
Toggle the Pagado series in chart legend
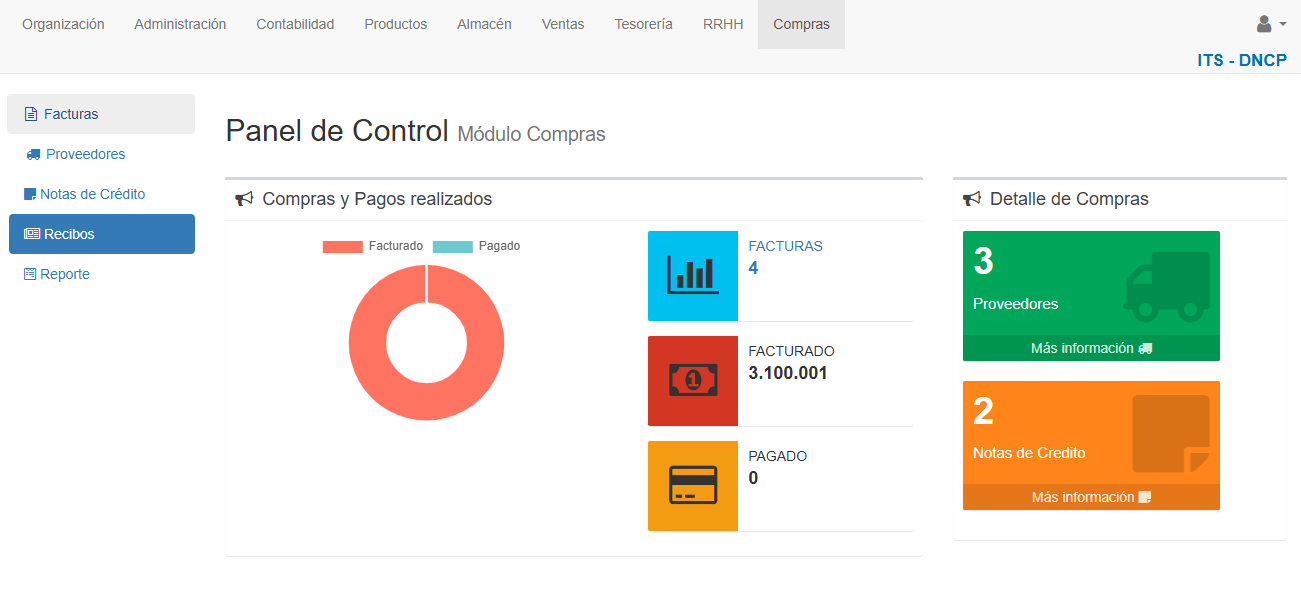pos(477,246)
